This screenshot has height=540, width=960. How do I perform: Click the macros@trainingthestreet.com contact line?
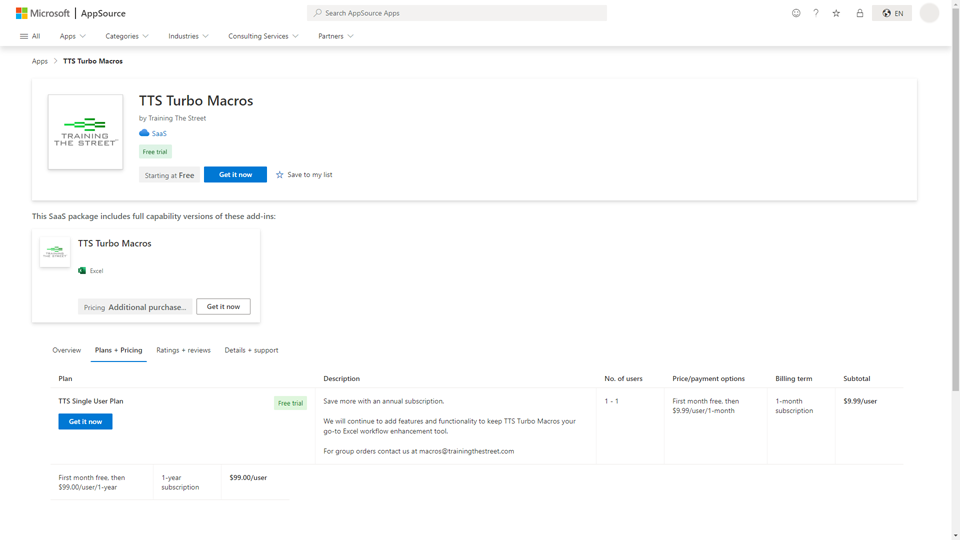tap(419, 451)
